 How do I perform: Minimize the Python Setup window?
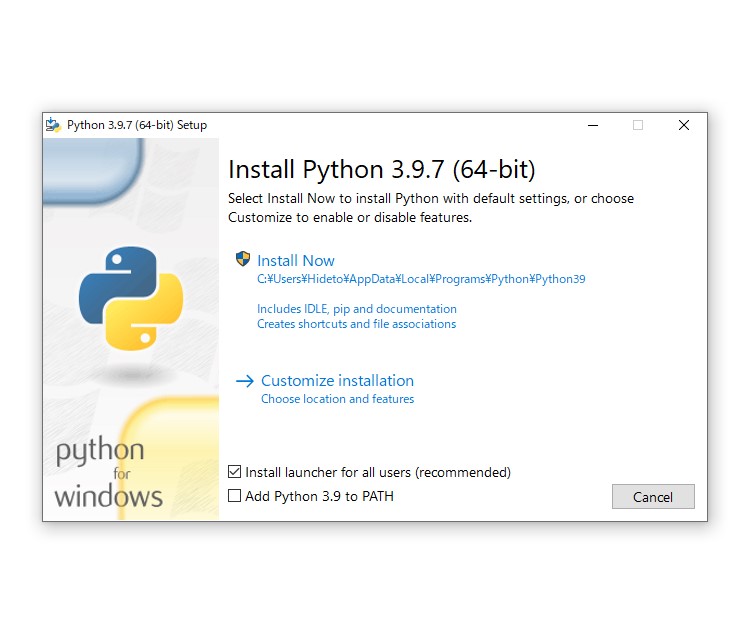pos(593,125)
